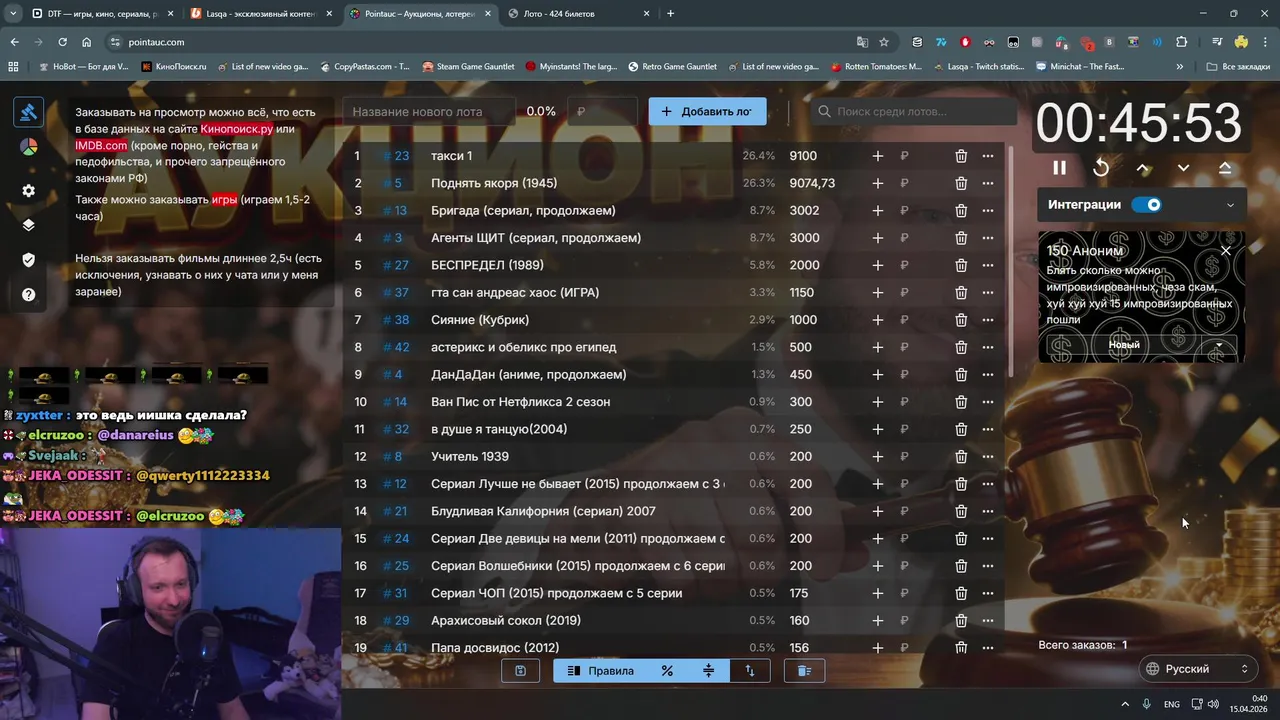Toggle the Интеграции switch
1280x720 pixels.
click(1146, 205)
